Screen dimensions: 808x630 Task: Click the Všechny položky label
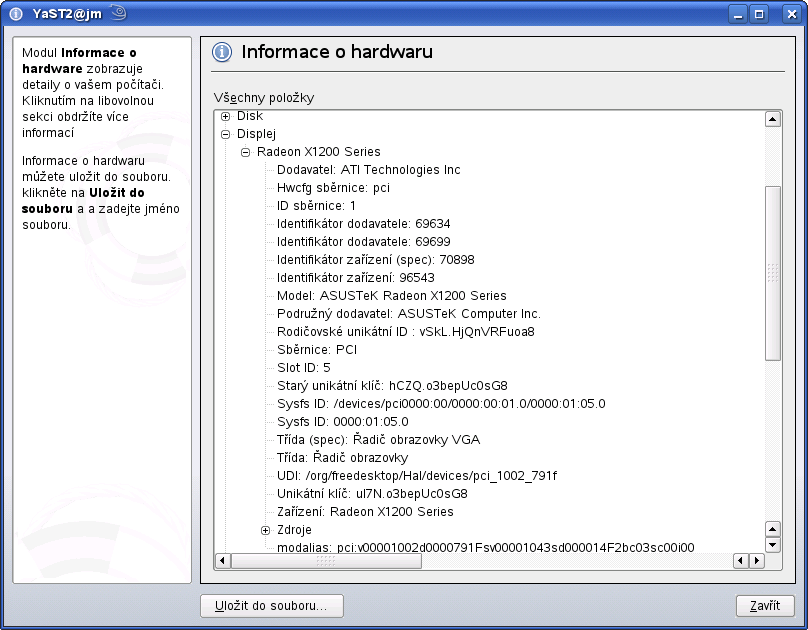(264, 98)
